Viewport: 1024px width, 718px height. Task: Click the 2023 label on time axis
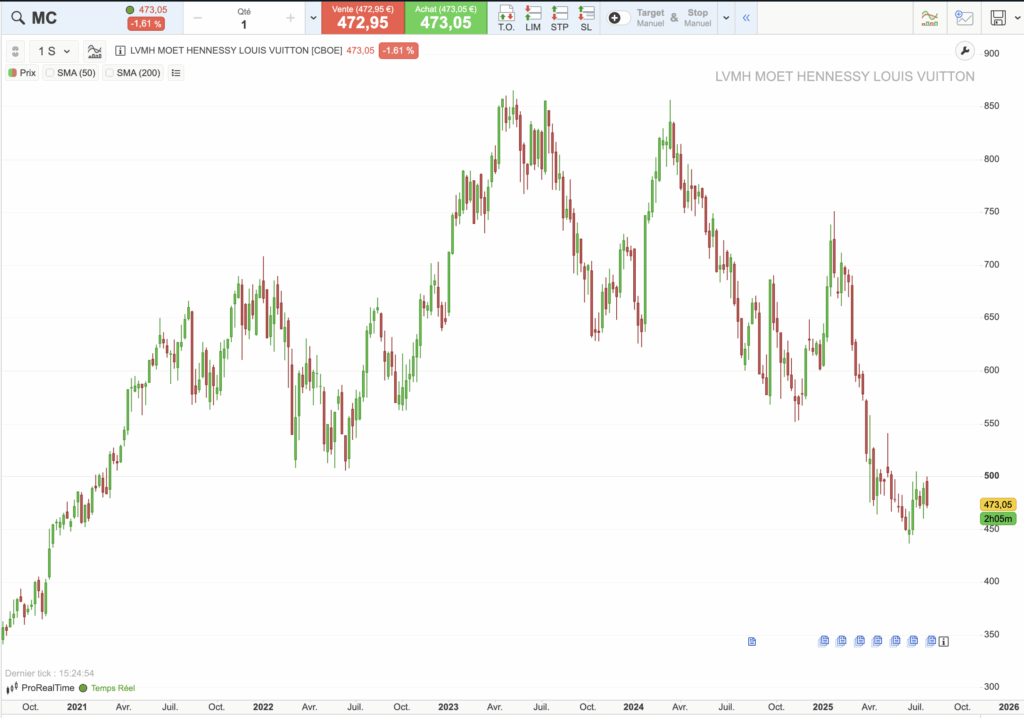pos(448,707)
